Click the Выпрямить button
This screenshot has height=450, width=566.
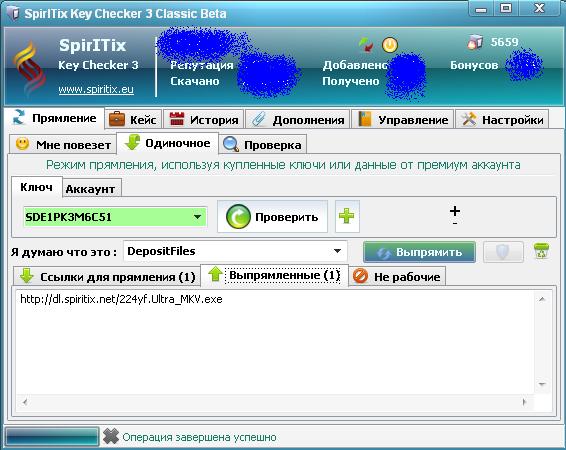[419, 252]
